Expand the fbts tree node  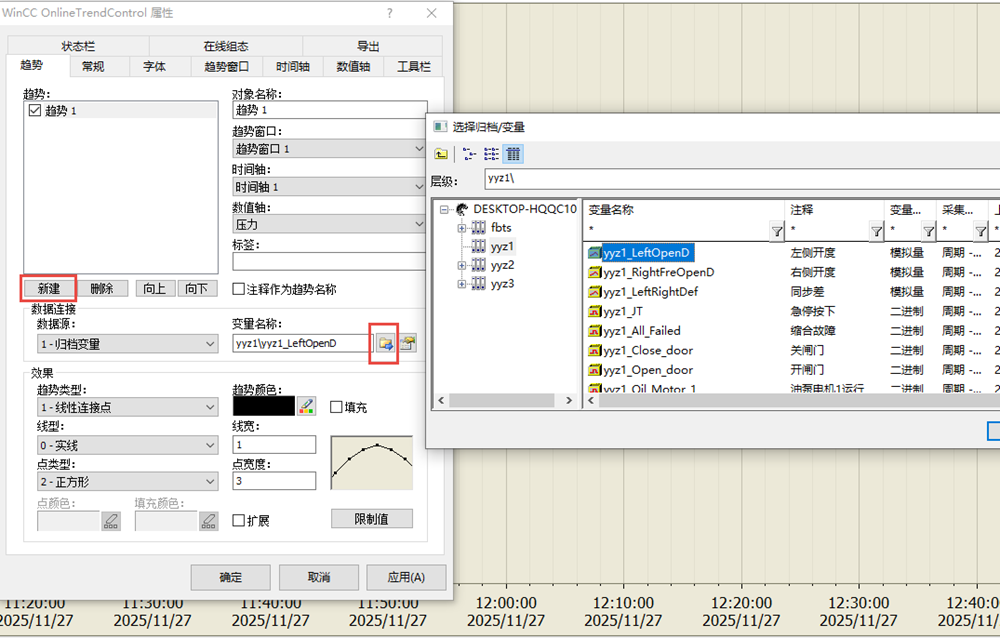[x=462, y=228]
